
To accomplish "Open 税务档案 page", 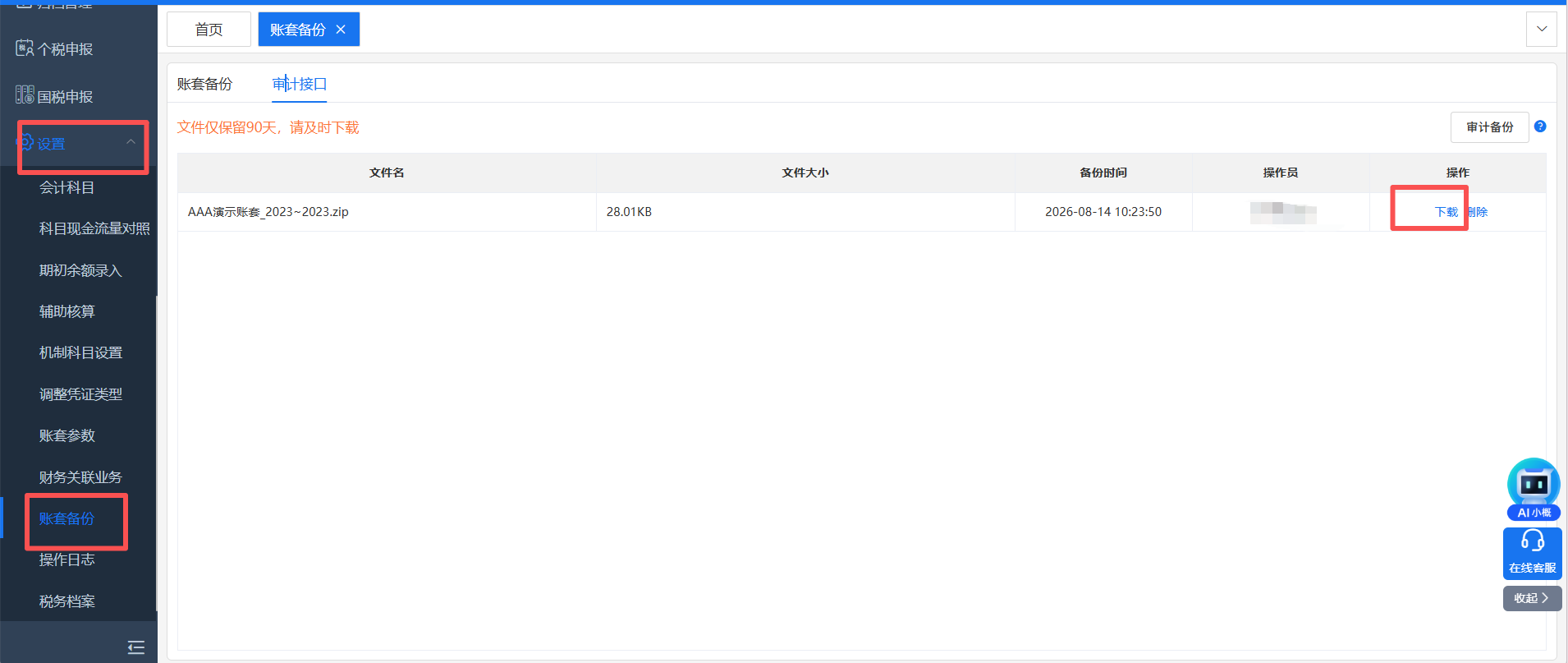I will [x=67, y=601].
